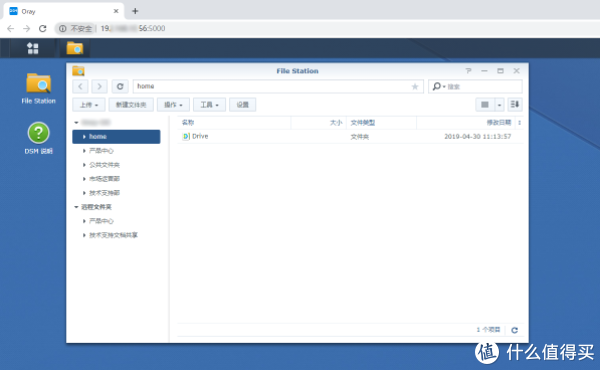
Task: Click the File Station help question mark
Action: pos(468,71)
